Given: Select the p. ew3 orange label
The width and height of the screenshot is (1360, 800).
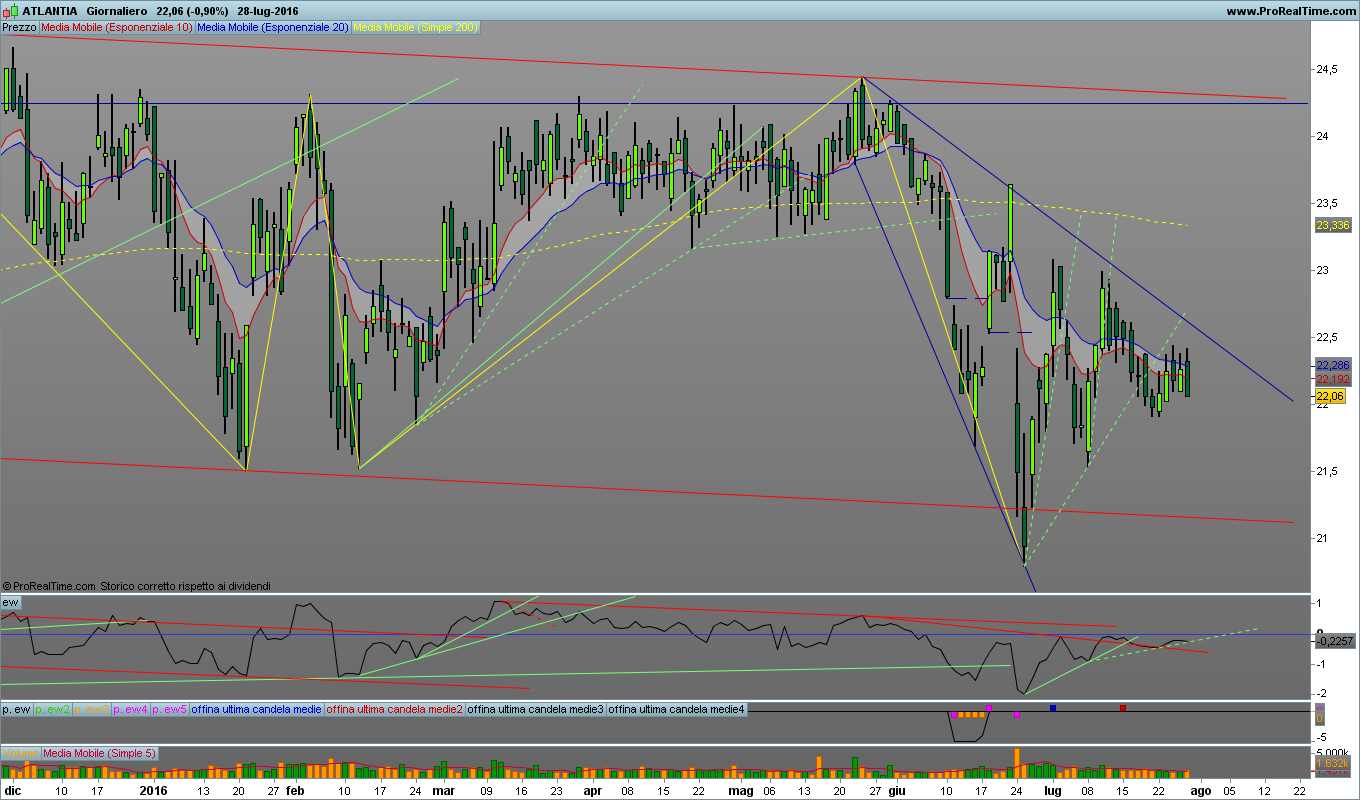Looking at the screenshot, I should [x=92, y=709].
